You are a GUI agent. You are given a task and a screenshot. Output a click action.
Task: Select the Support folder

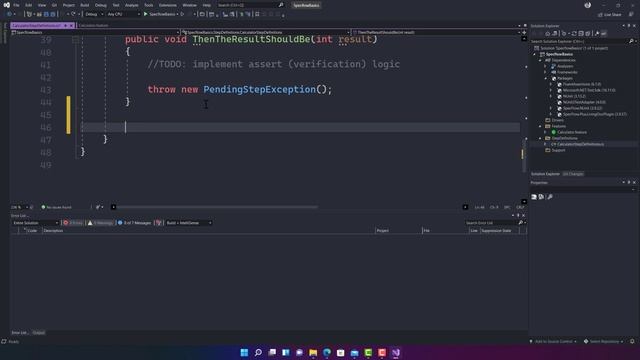tap(558, 150)
